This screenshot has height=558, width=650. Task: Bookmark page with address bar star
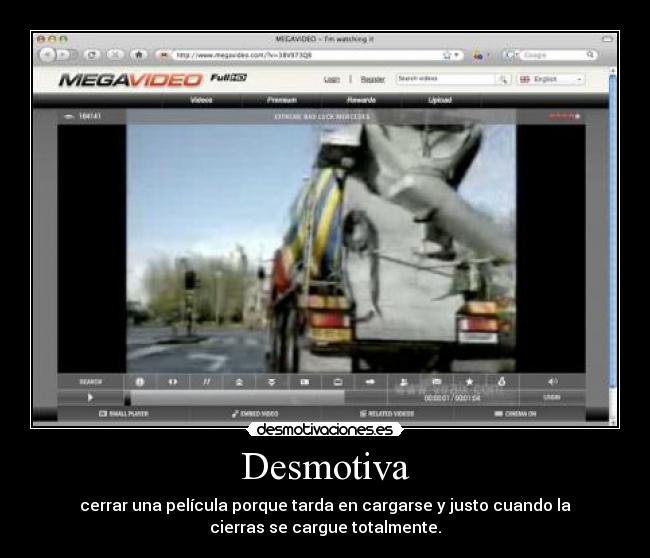(x=447, y=55)
